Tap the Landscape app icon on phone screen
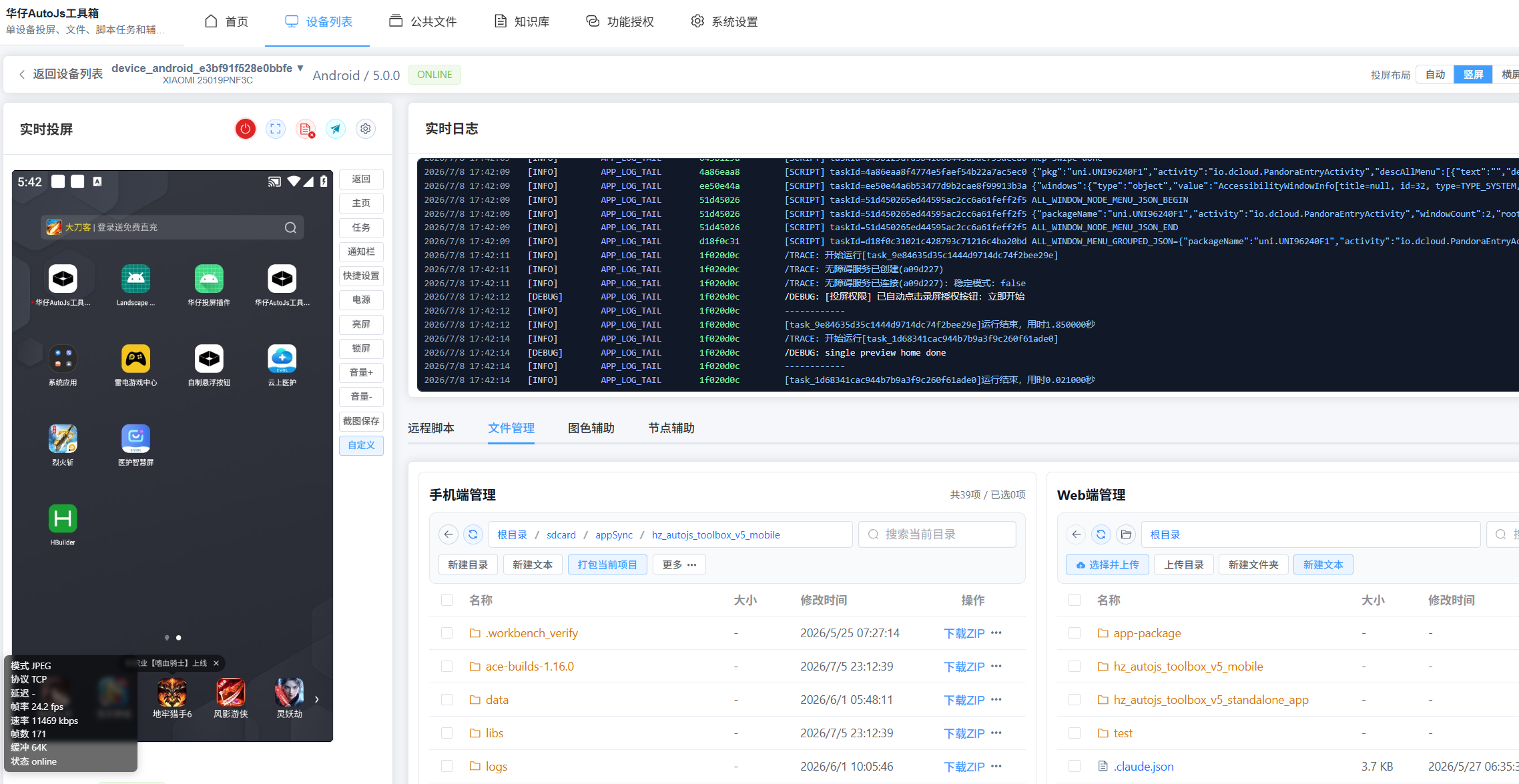The height and width of the screenshot is (784, 1519). click(x=136, y=279)
